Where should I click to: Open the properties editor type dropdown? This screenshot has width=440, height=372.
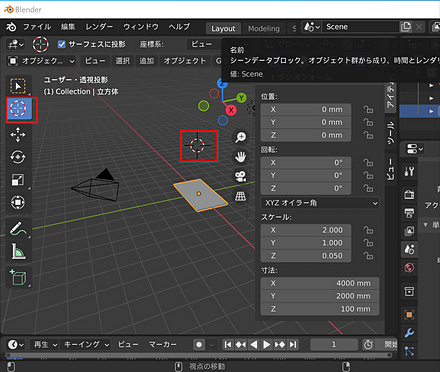coord(414,149)
